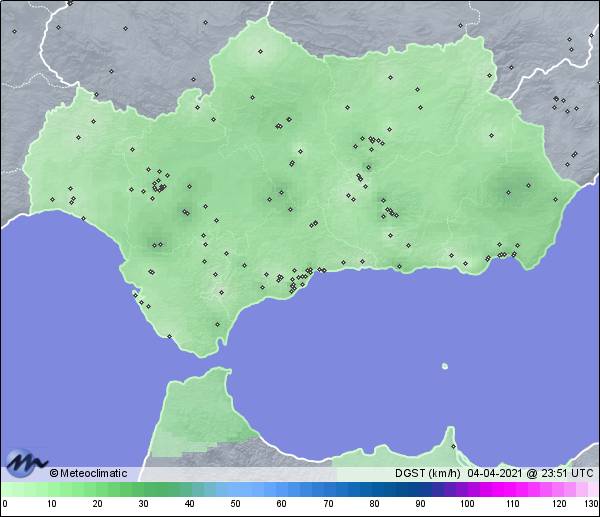The height and width of the screenshot is (517, 600).
Task: Click the small Alborán island in the sea
Action: (445, 366)
